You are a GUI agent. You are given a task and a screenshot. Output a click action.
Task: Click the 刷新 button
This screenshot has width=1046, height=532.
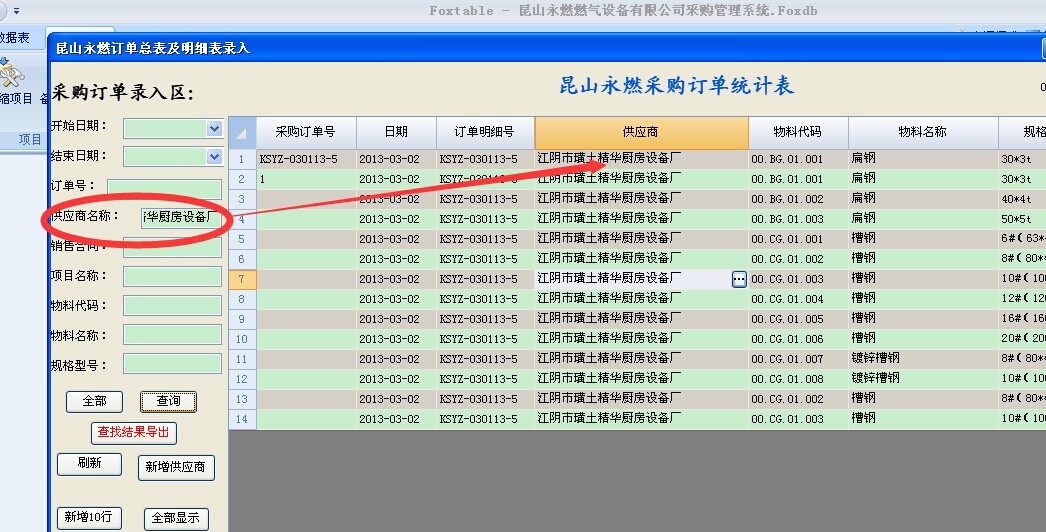click(89, 464)
